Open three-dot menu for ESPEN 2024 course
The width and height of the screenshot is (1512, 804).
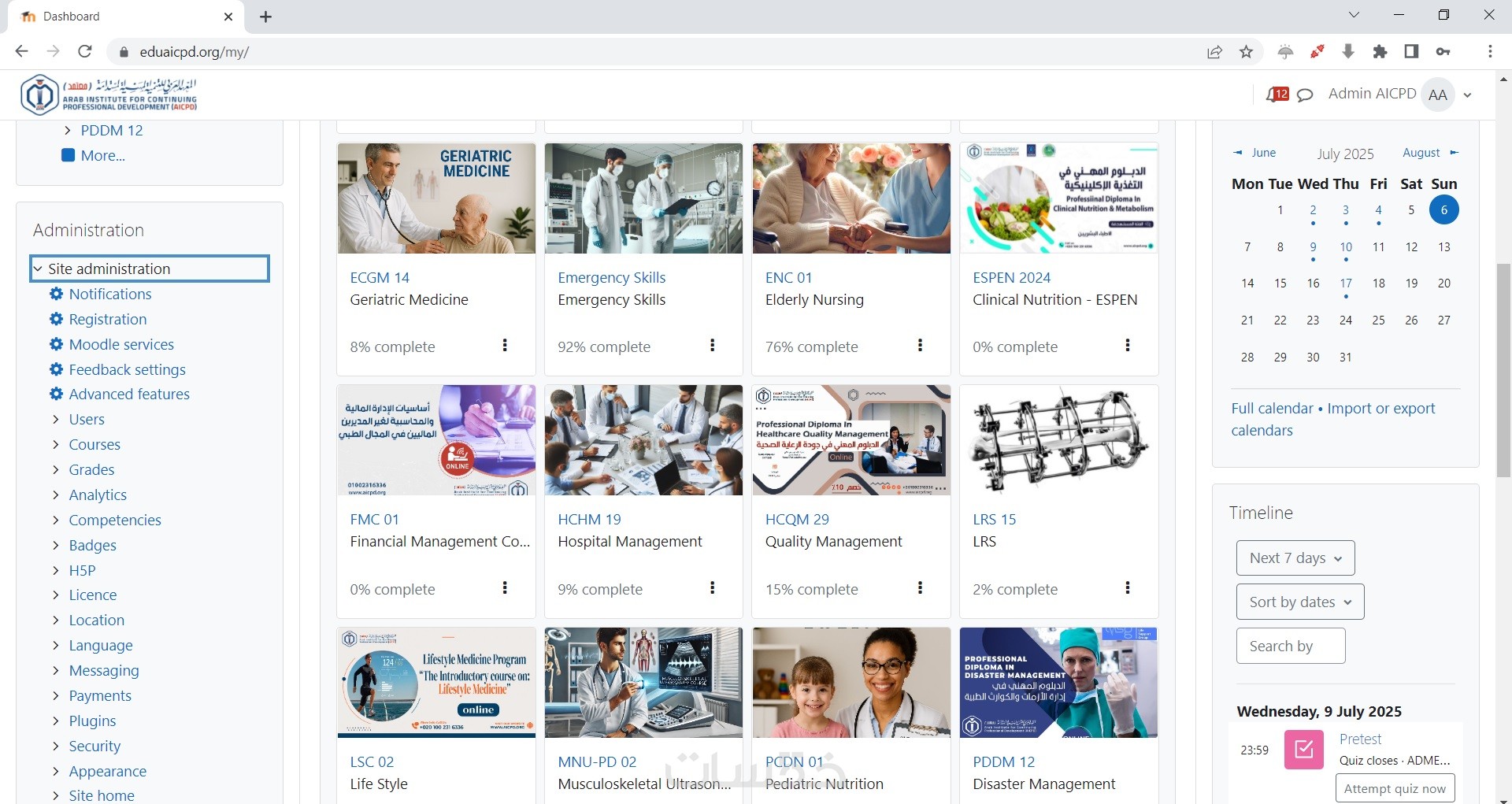(1128, 345)
